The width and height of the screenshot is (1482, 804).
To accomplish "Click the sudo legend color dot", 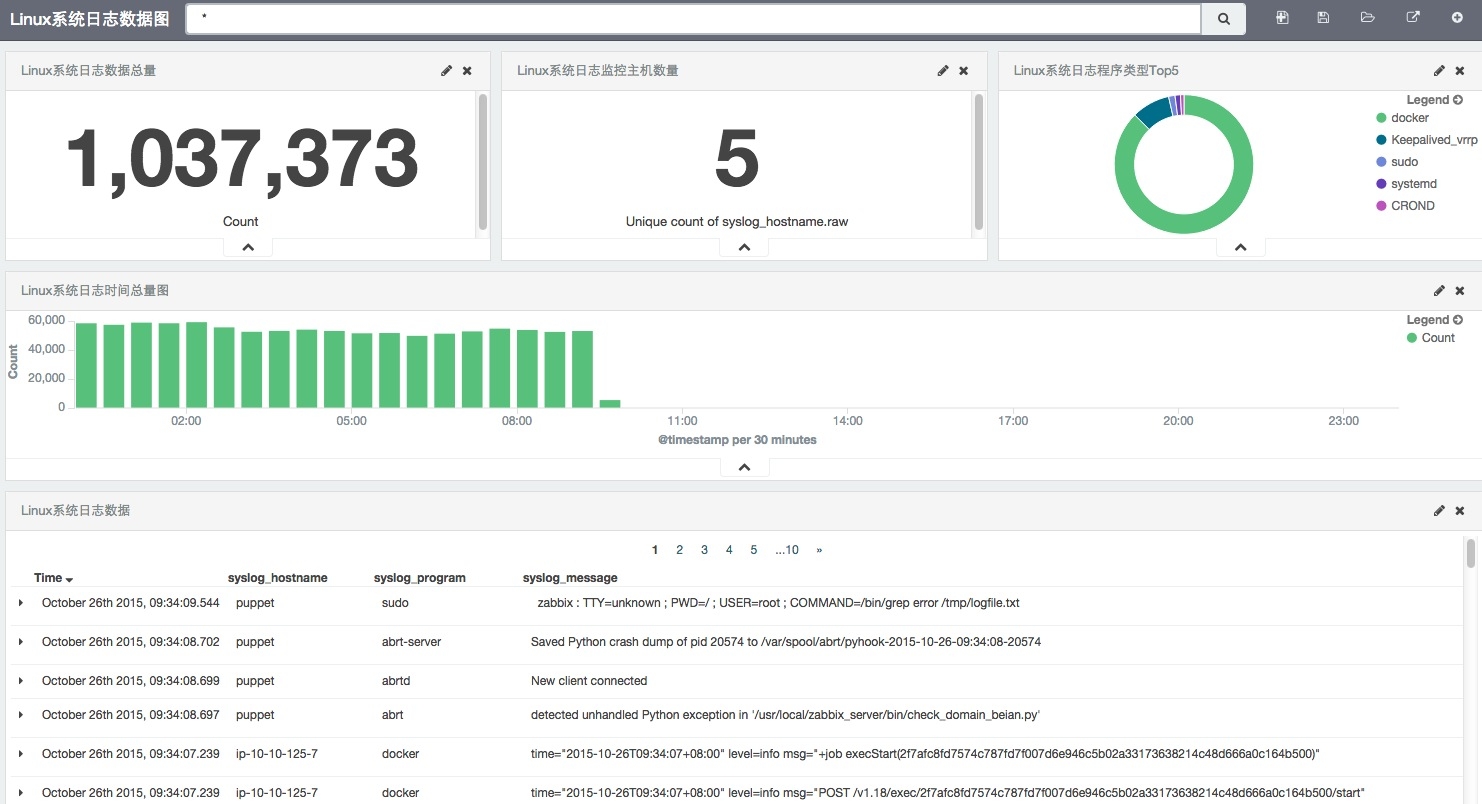I will pos(1382,162).
